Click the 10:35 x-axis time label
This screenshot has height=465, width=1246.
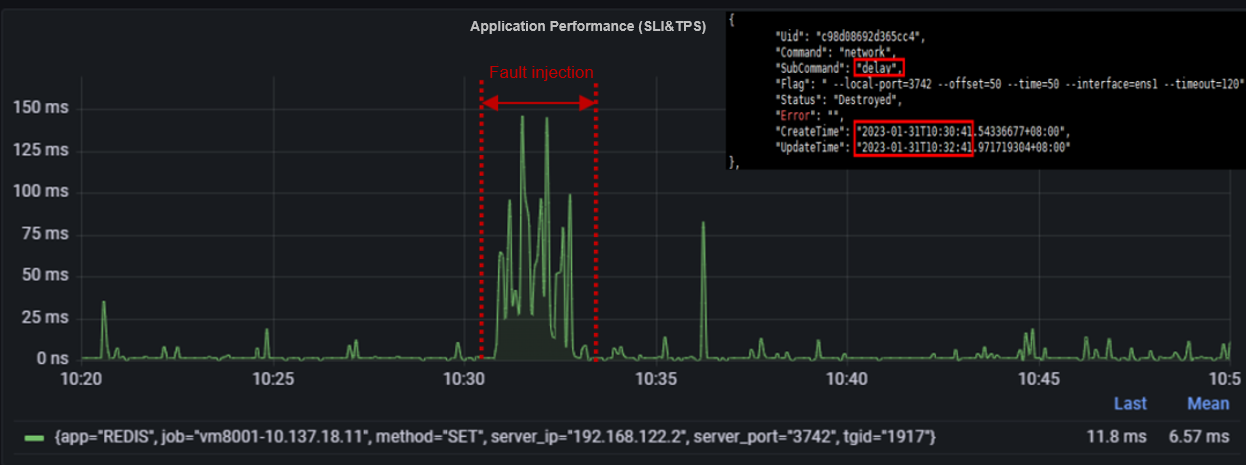click(x=655, y=380)
